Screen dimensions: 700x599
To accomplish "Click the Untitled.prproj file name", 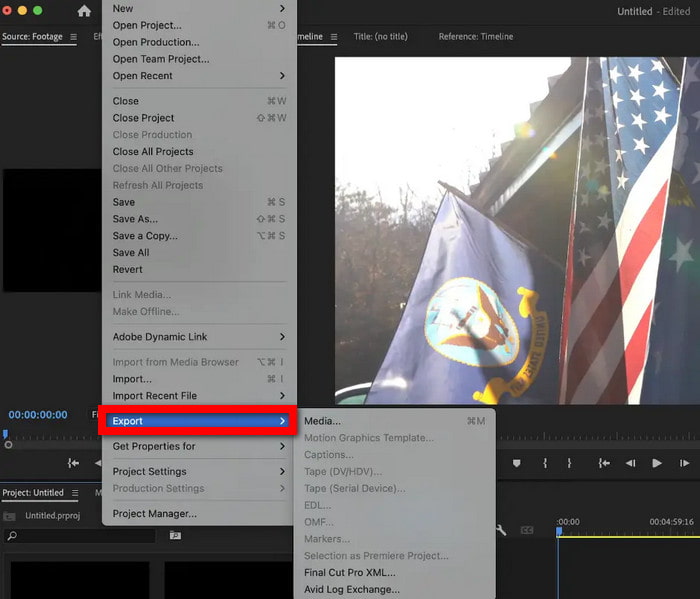I will click(x=53, y=516).
